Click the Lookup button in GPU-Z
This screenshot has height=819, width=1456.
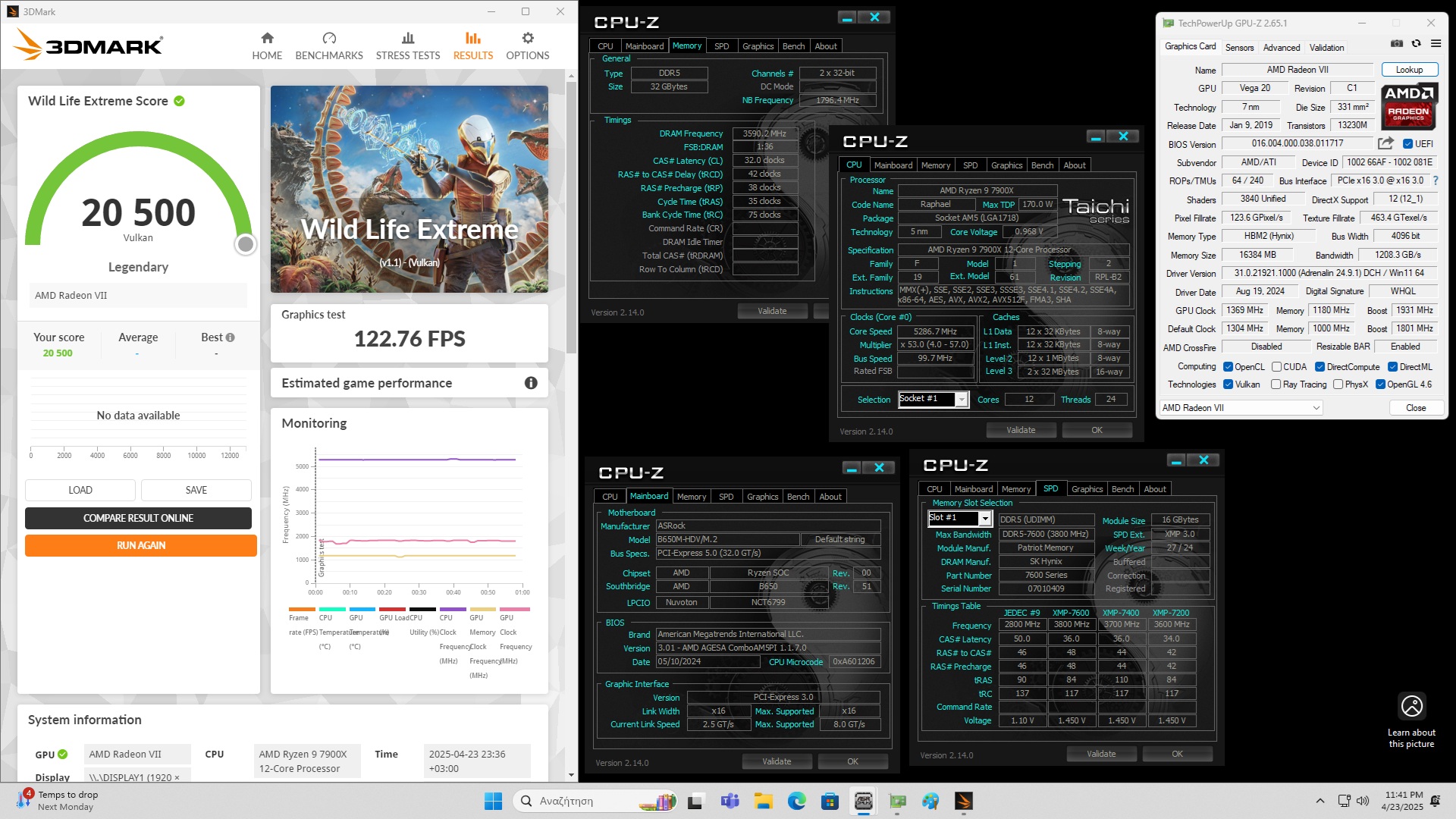1409,70
